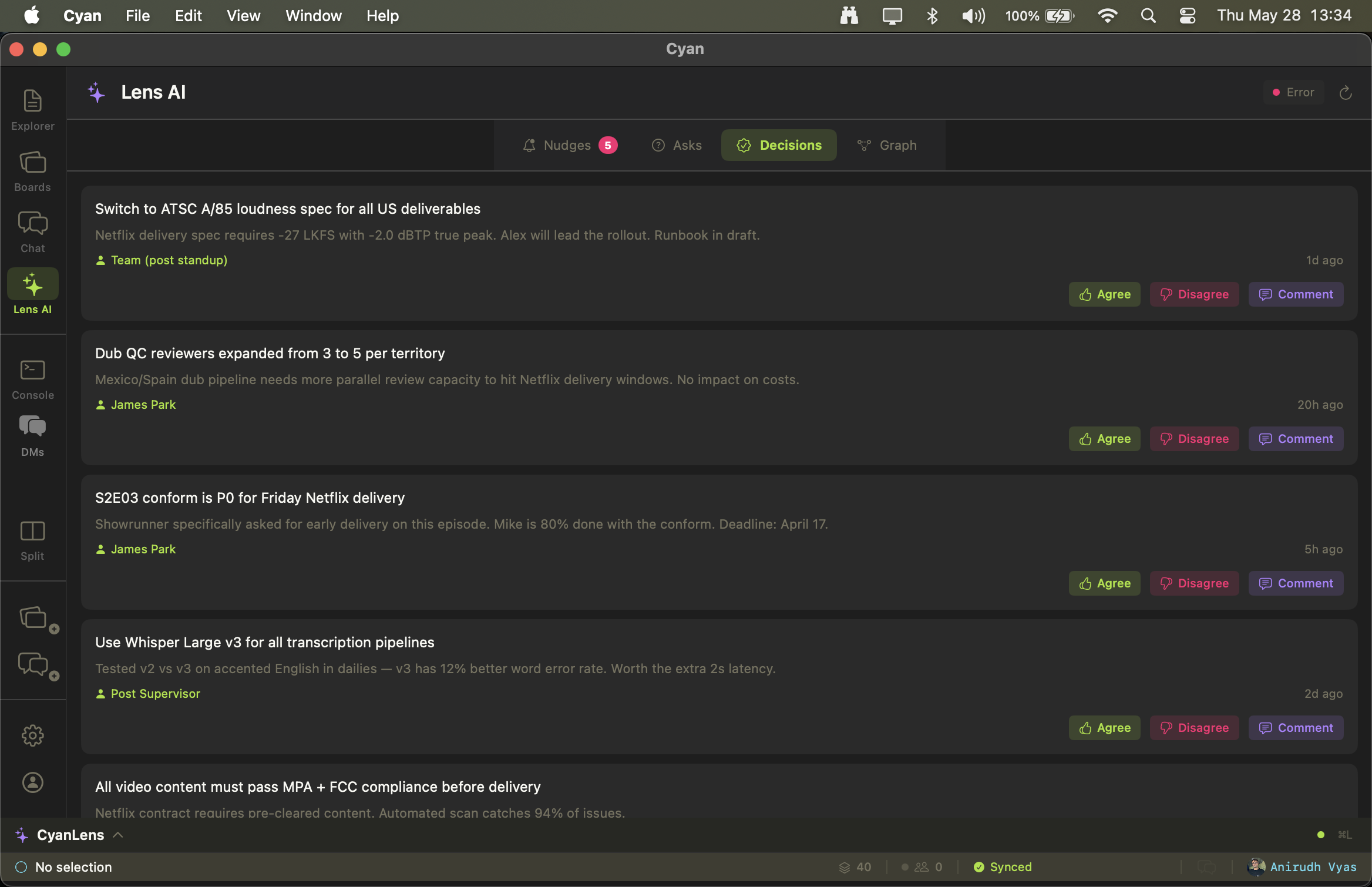
Task: Agree with the ATSC A/85 loudness decision
Action: pyautogui.click(x=1105, y=294)
